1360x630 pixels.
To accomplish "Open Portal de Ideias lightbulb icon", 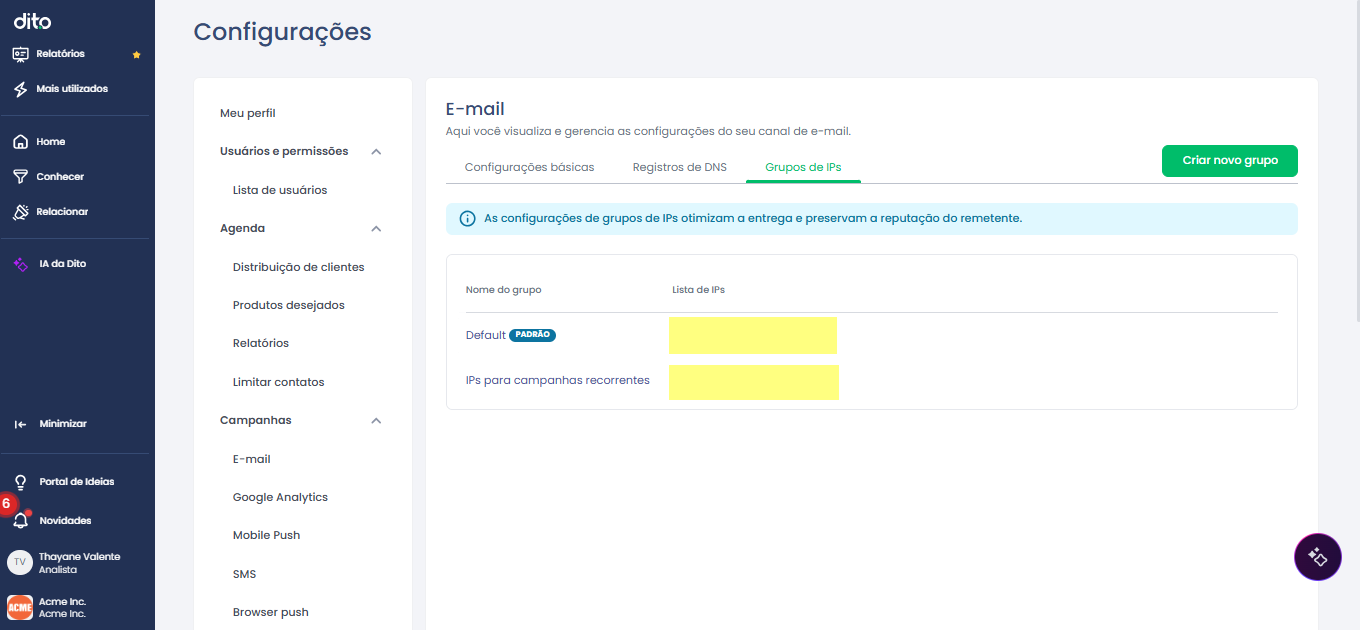I will [20, 482].
